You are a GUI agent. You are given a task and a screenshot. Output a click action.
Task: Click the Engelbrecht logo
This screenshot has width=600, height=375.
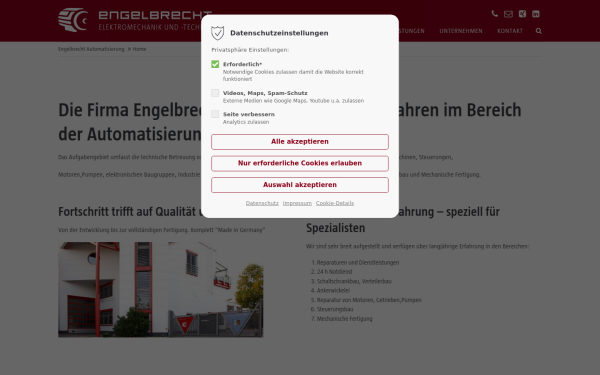point(135,20)
